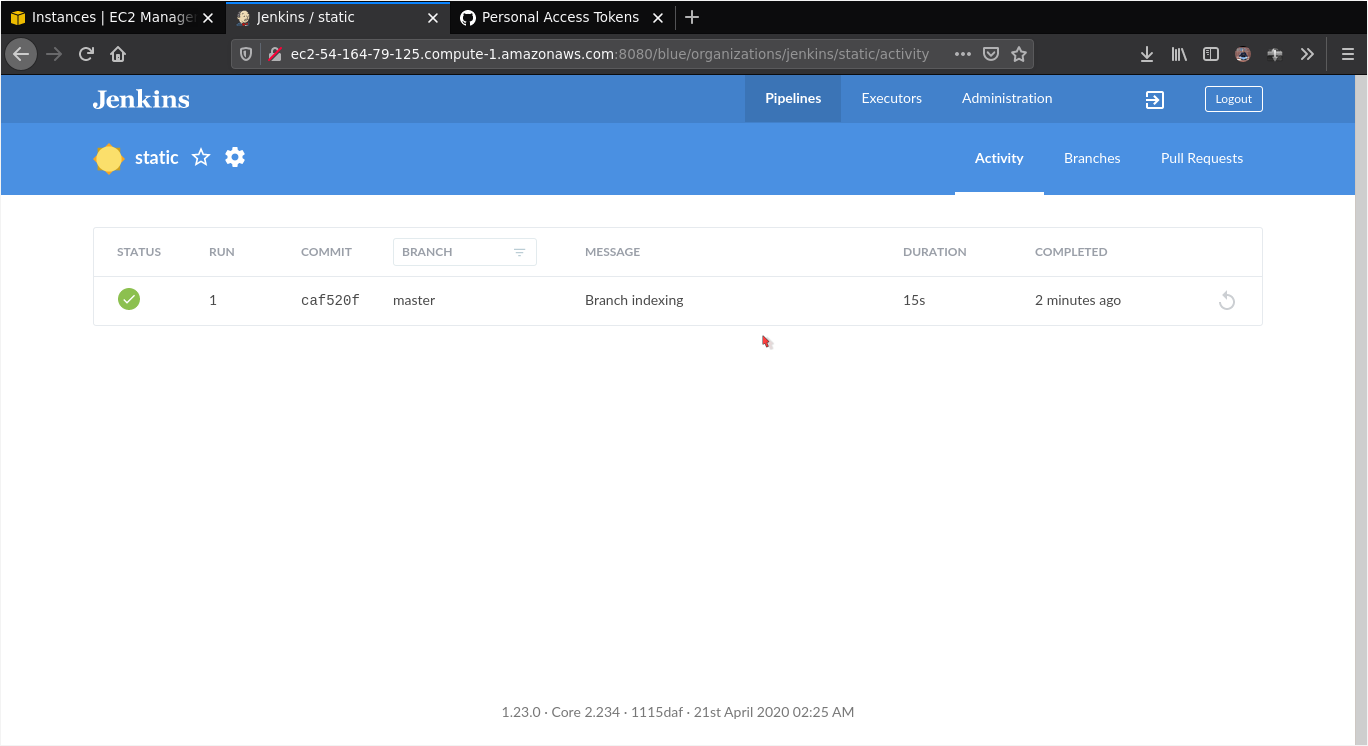Open the Administration menu
1368x746 pixels.
(x=1007, y=98)
